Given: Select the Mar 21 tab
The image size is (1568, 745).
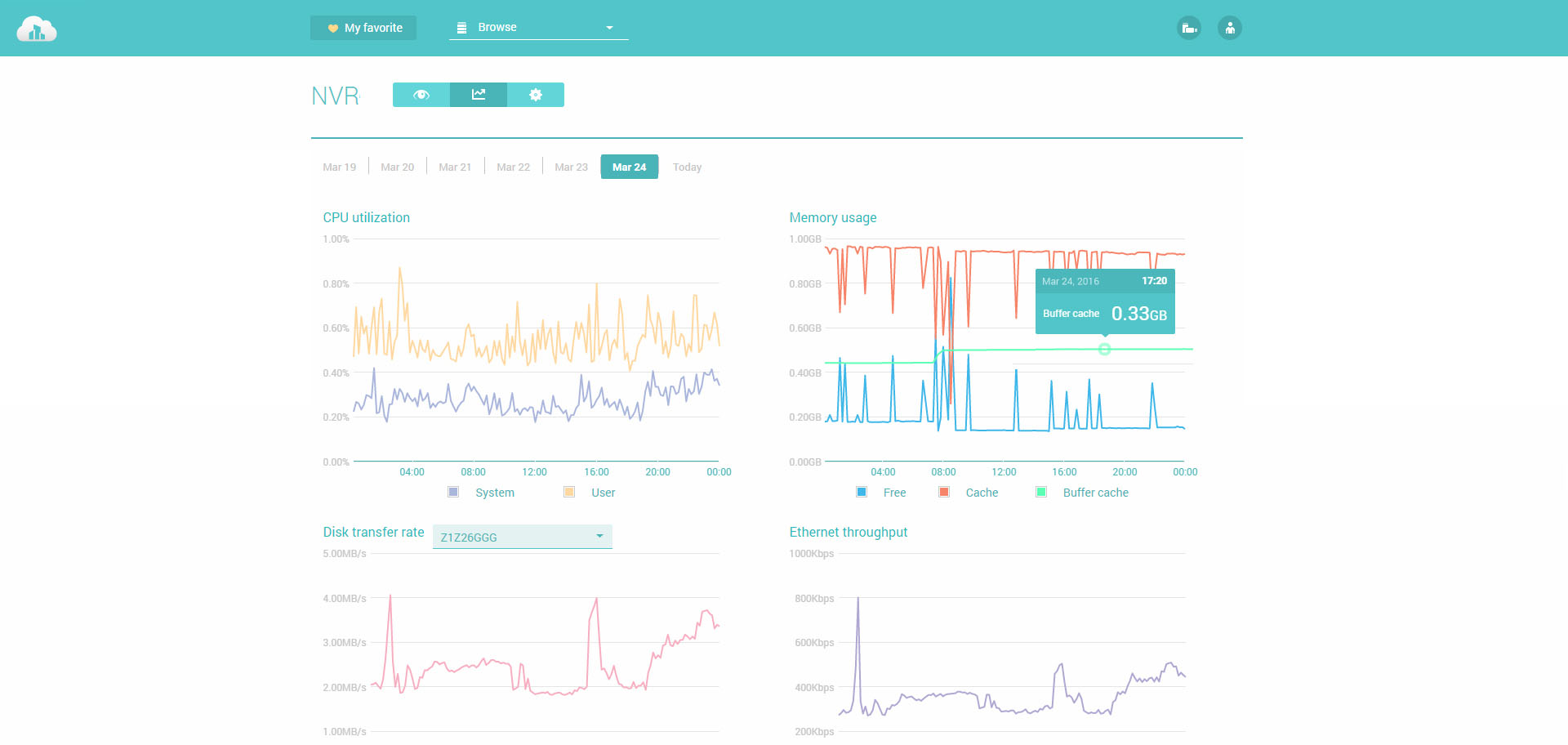Looking at the screenshot, I should [455, 167].
